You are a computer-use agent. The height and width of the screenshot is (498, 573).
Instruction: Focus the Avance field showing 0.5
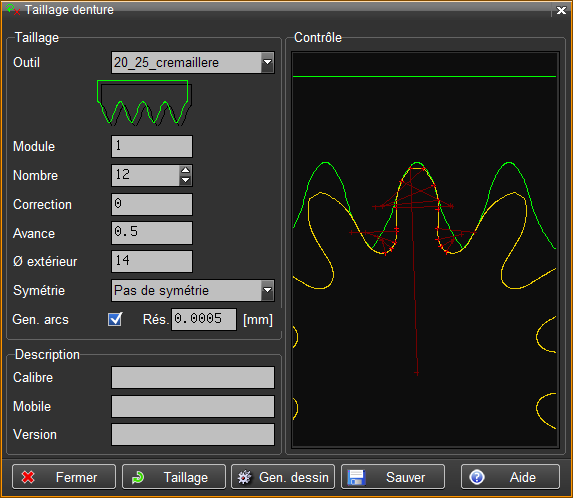[x=152, y=233]
